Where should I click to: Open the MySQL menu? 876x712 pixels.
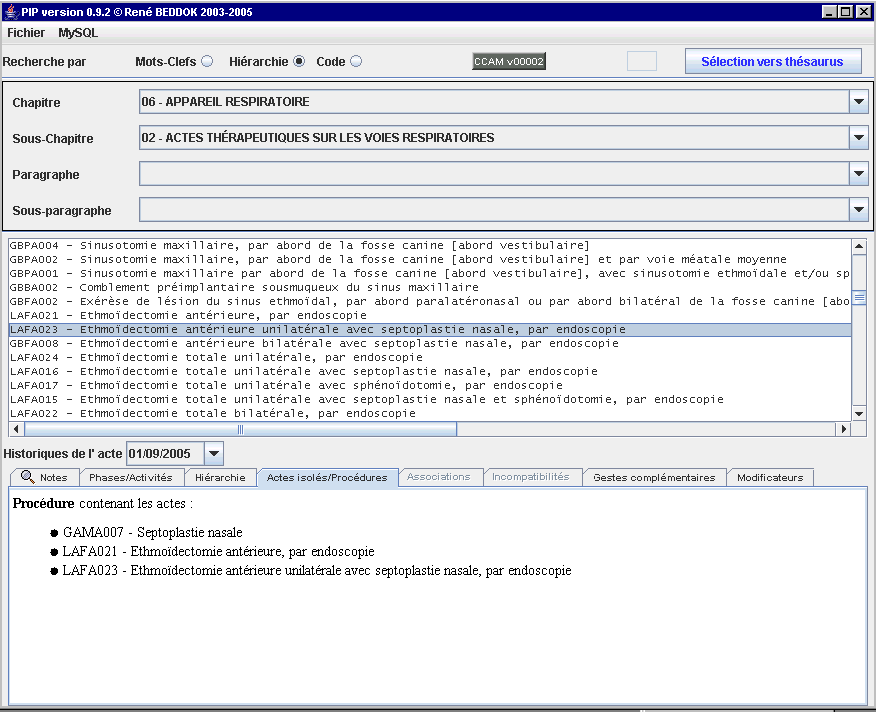78,33
